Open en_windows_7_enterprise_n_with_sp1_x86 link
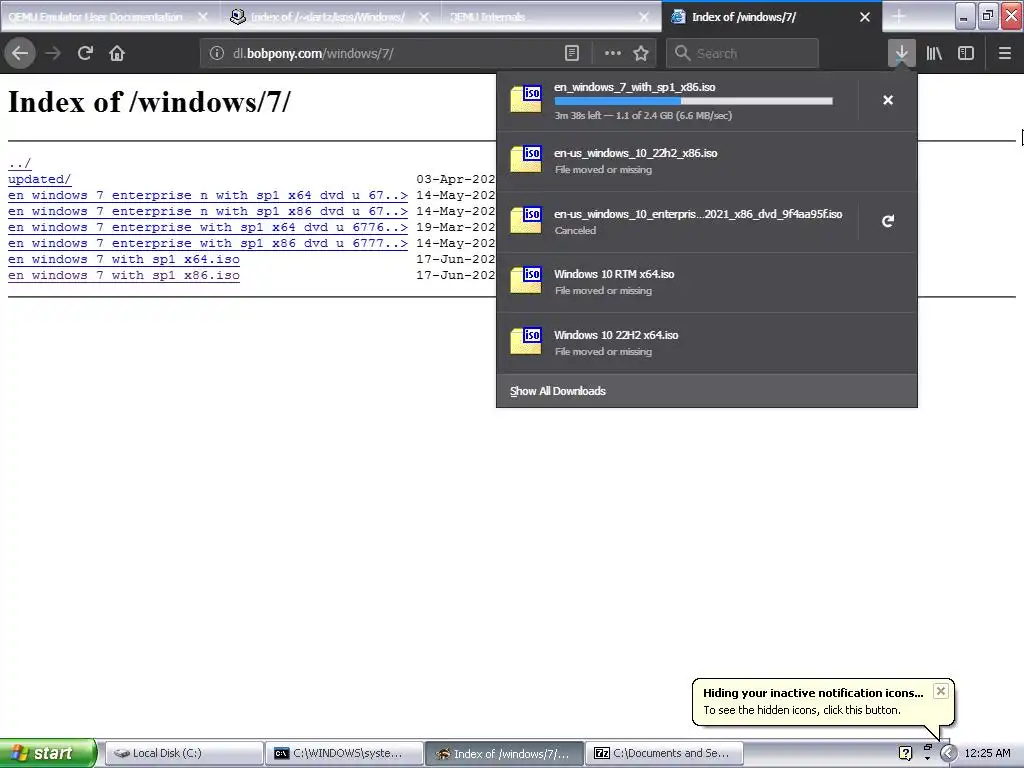The image size is (1024, 768). [208, 211]
